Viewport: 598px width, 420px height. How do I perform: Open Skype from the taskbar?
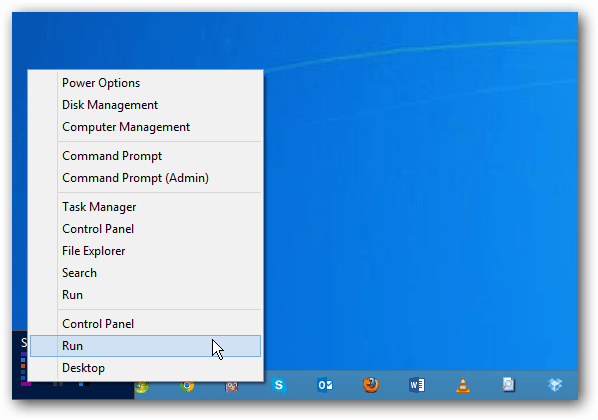point(279,385)
